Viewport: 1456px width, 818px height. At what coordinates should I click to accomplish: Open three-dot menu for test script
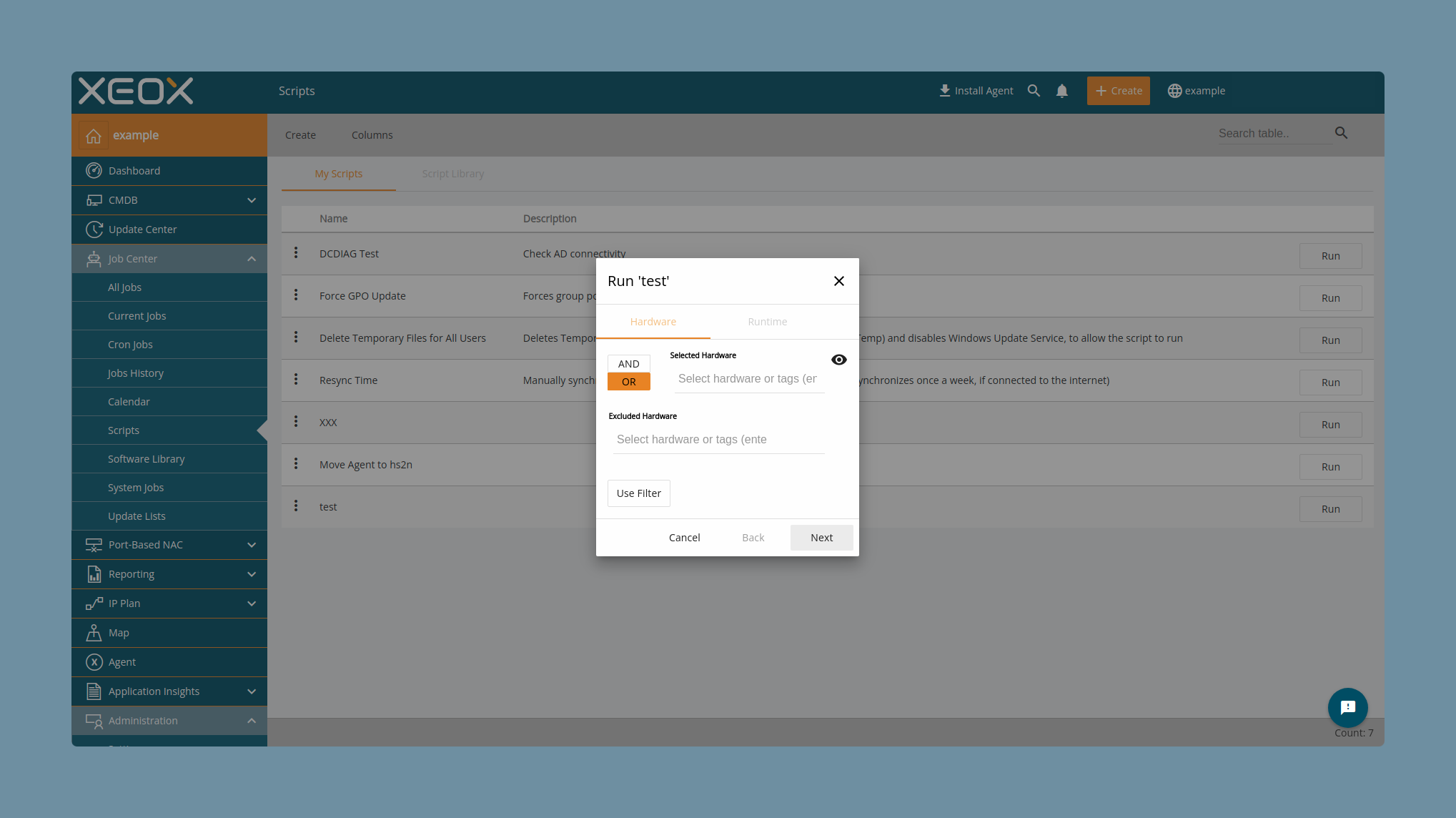click(296, 506)
